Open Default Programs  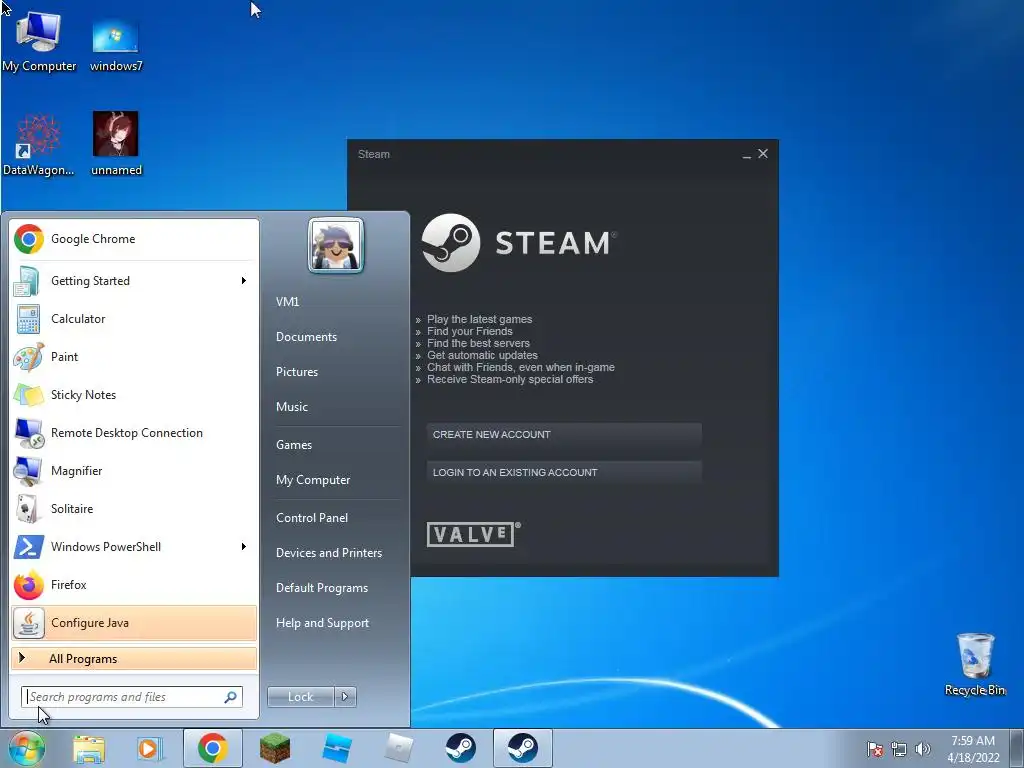pyautogui.click(x=322, y=588)
